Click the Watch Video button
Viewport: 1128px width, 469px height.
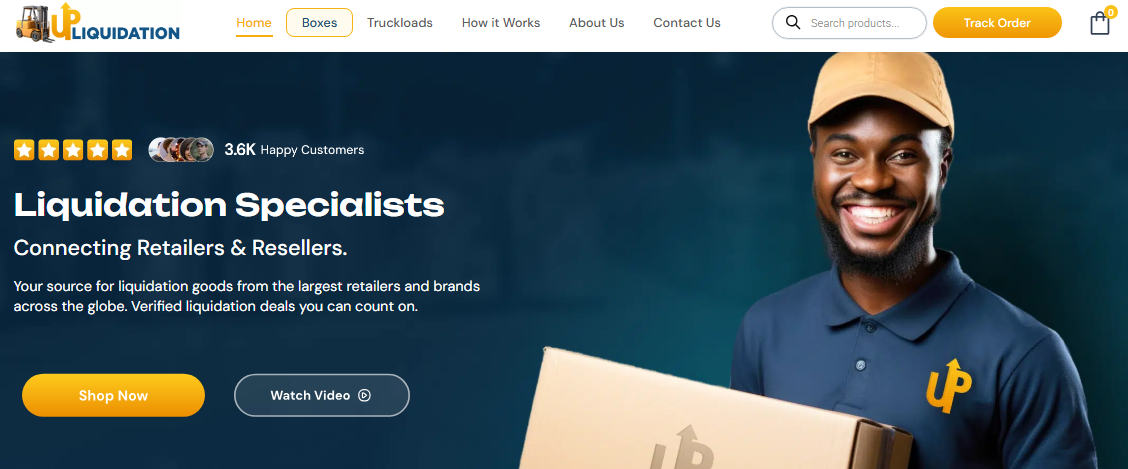tap(322, 395)
